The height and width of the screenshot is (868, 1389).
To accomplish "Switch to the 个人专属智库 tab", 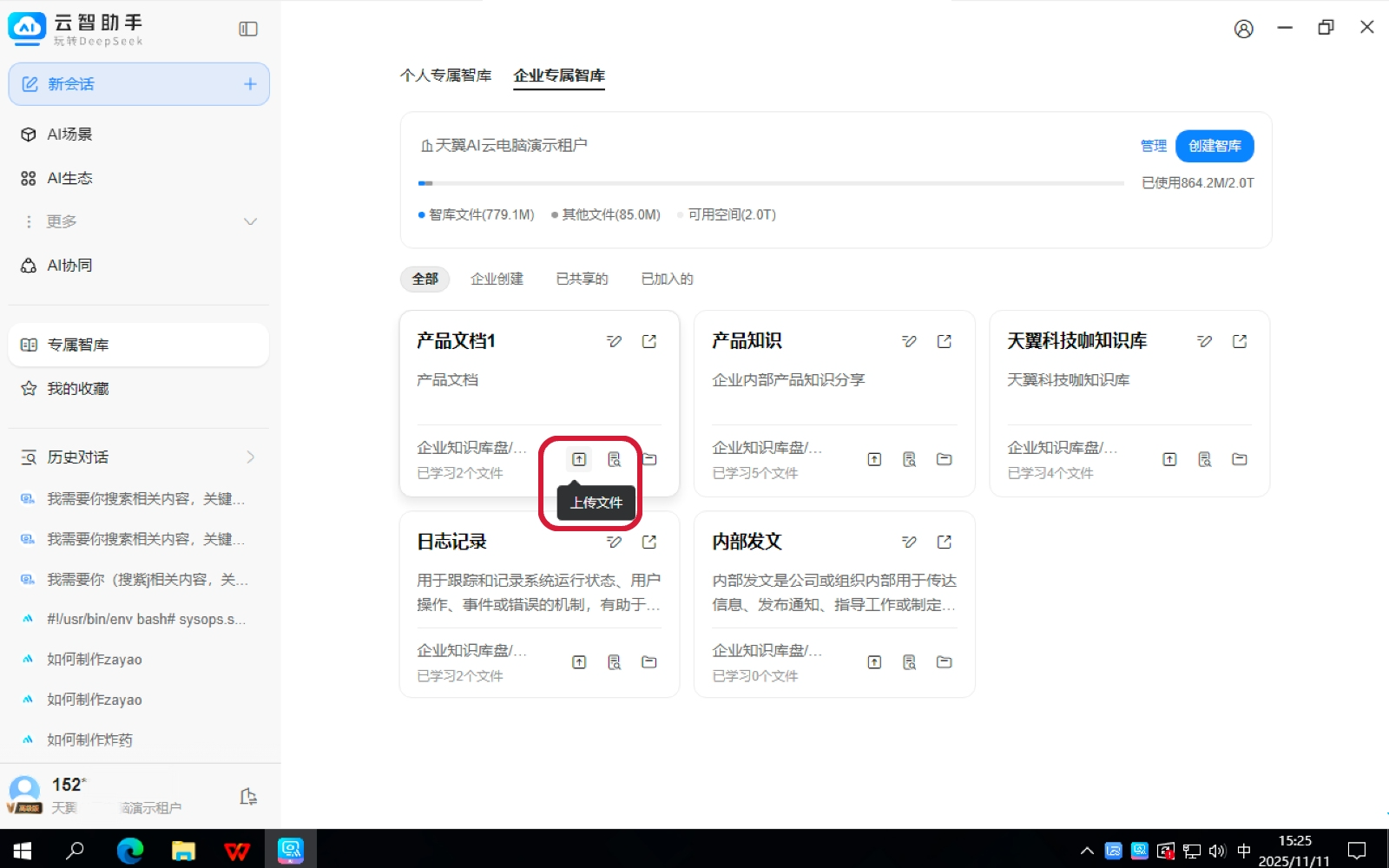I will (x=445, y=76).
